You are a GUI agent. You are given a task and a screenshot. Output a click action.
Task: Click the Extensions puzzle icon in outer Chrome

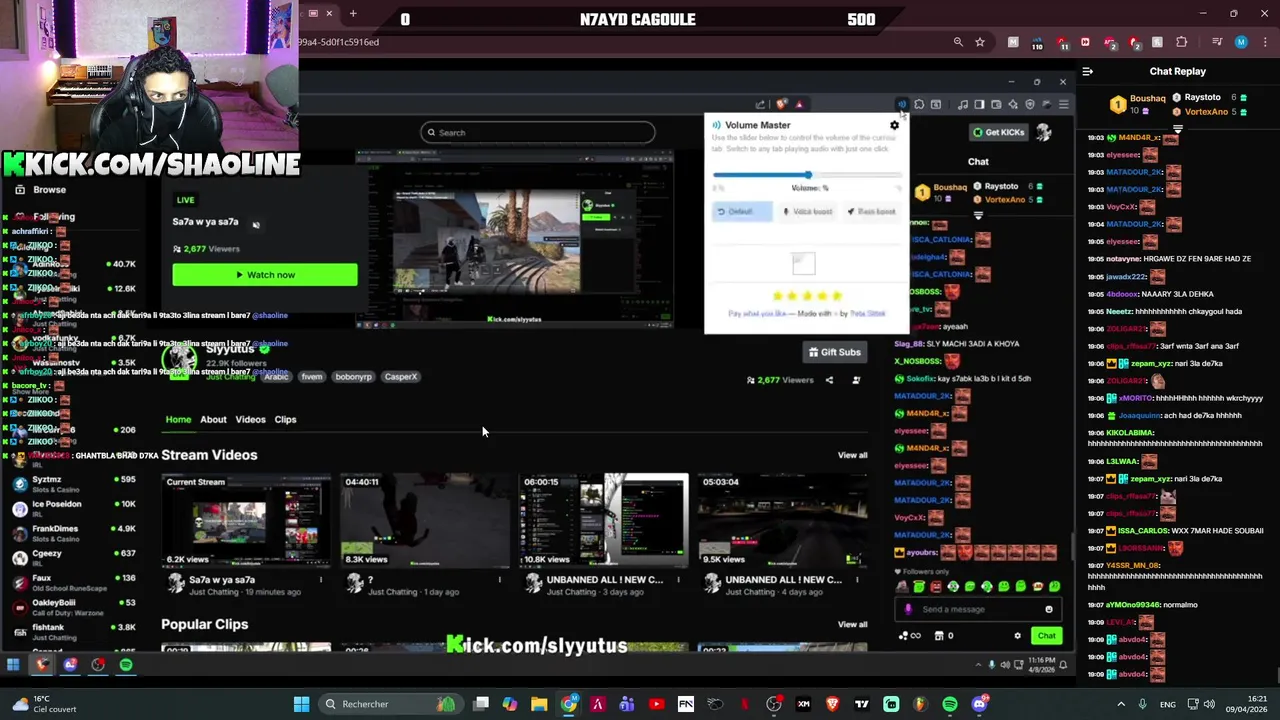click(x=1182, y=42)
